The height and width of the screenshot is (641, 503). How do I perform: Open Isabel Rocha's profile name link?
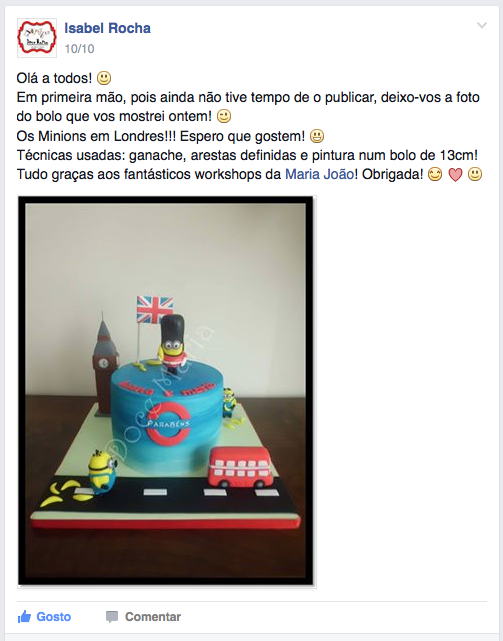(108, 28)
